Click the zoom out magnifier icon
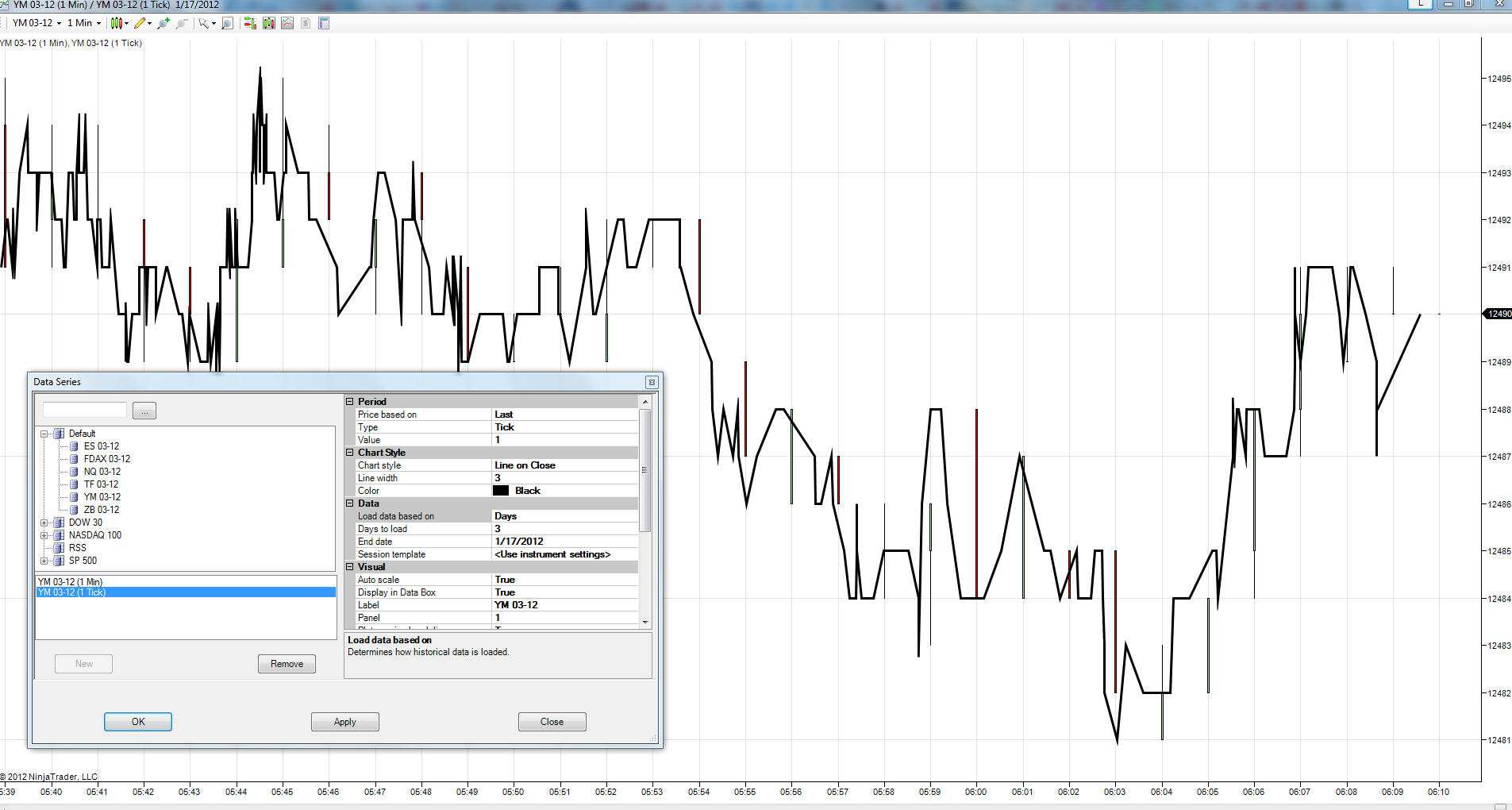The height and width of the screenshot is (810, 1512). pos(182,23)
